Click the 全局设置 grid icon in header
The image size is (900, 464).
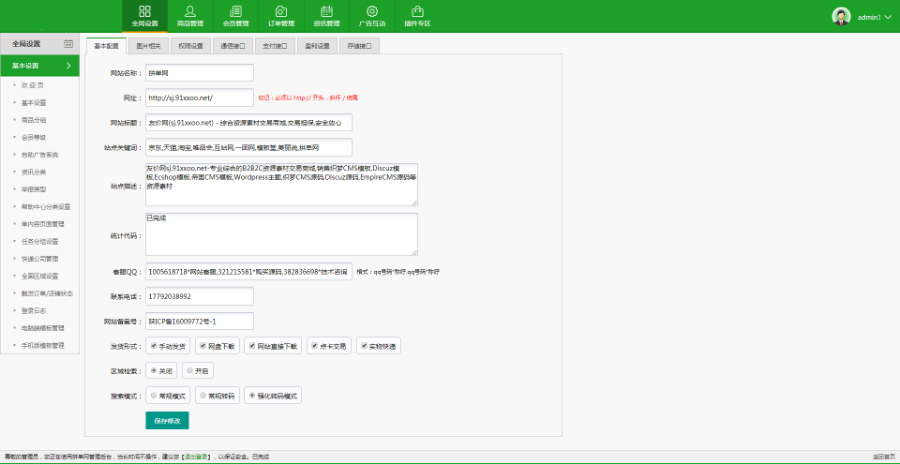[144, 11]
